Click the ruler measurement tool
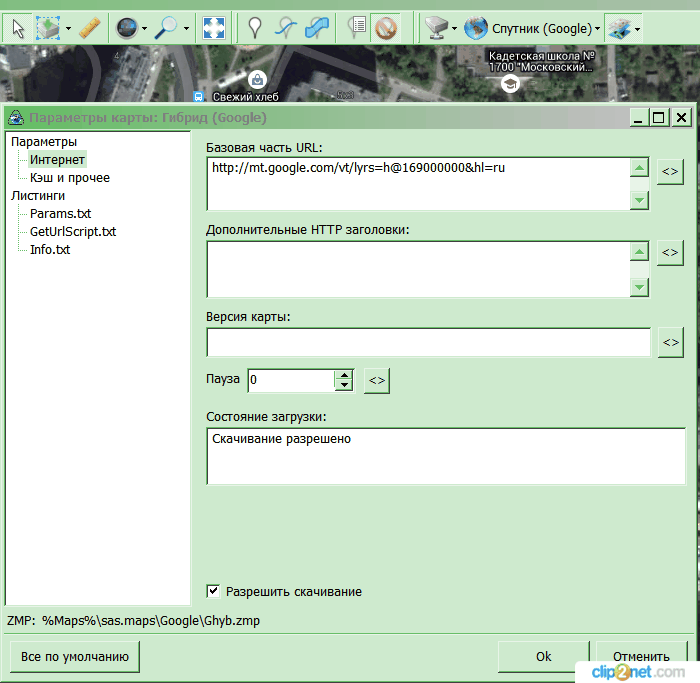The image size is (700, 683). 90,27
